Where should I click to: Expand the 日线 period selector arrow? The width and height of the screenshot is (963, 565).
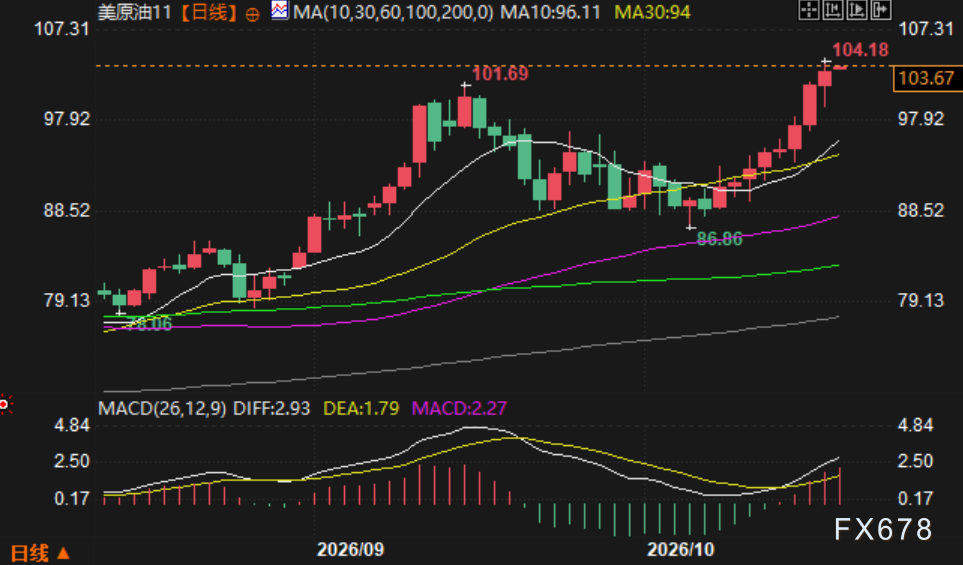[x=63, y=553]
